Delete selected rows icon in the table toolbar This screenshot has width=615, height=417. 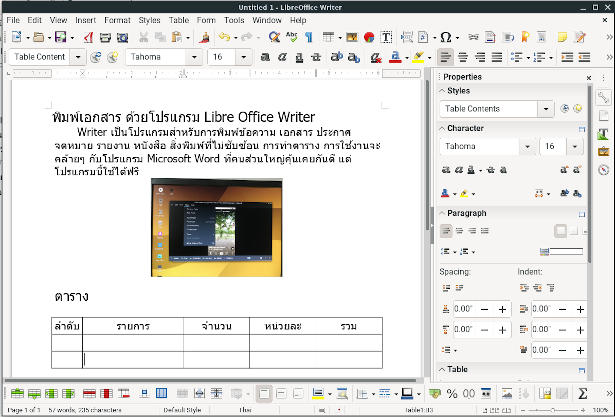click(89, 393)
